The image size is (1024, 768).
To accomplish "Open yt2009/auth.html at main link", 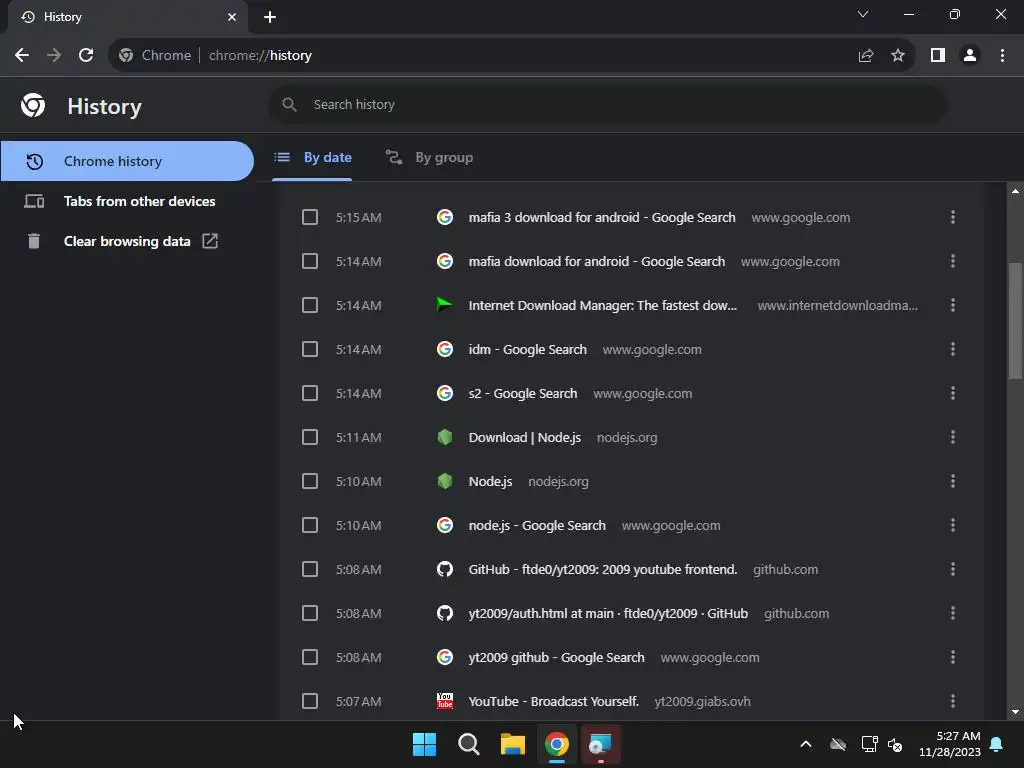I will (608, 613).
